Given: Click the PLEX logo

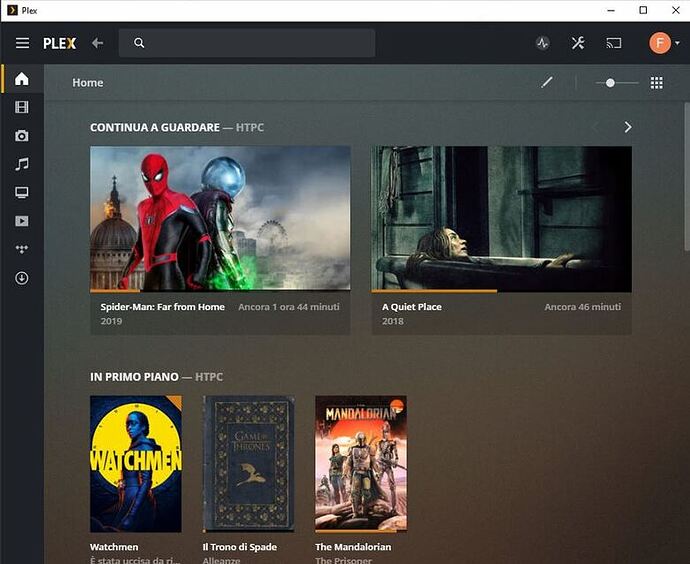Looking at the screenshot, I should point(60,43).
